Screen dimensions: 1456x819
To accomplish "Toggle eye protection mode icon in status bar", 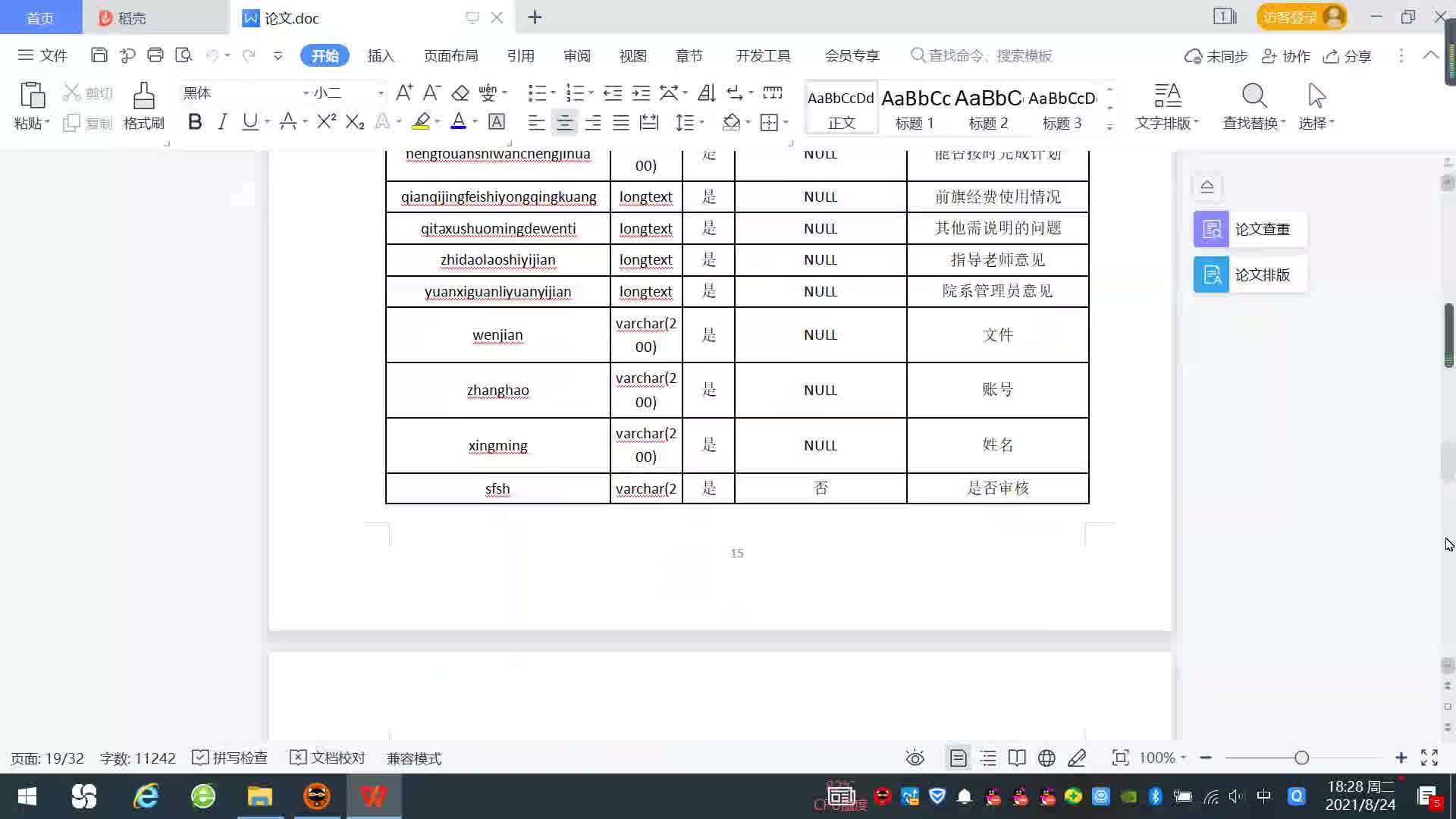I will coord(915,758).
